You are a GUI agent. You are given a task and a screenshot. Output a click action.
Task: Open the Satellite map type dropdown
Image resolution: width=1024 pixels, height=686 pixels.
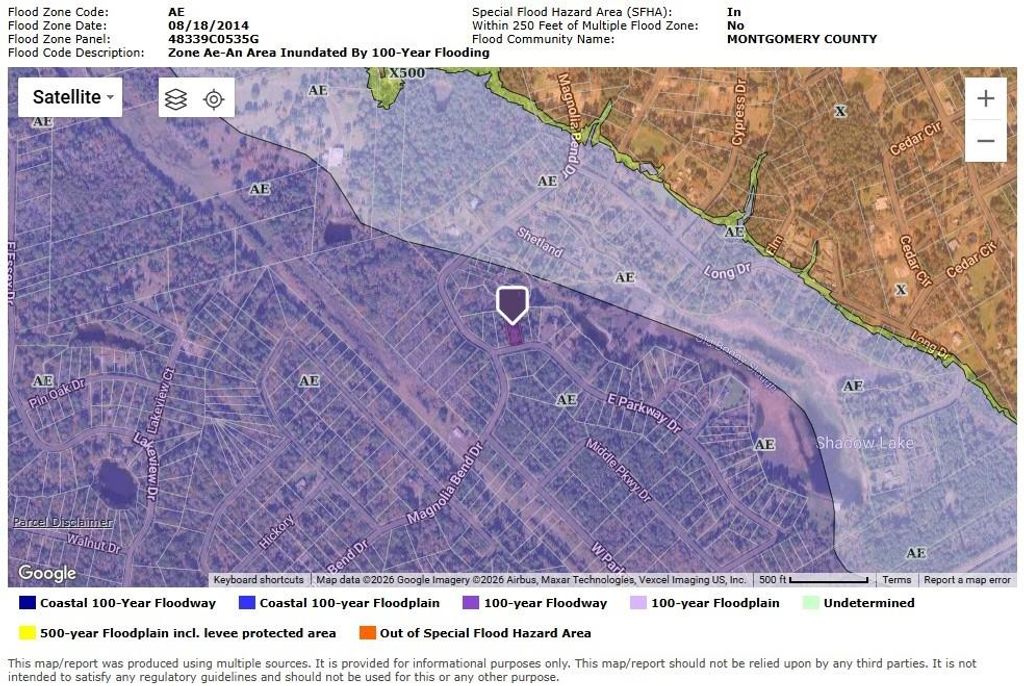tap(70, 97)
